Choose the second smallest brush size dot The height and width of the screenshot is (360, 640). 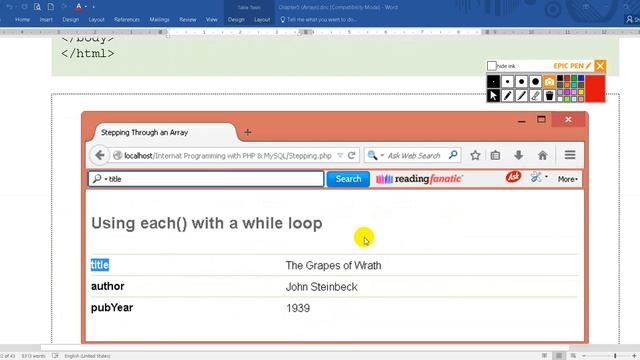(x=507, y=82)
